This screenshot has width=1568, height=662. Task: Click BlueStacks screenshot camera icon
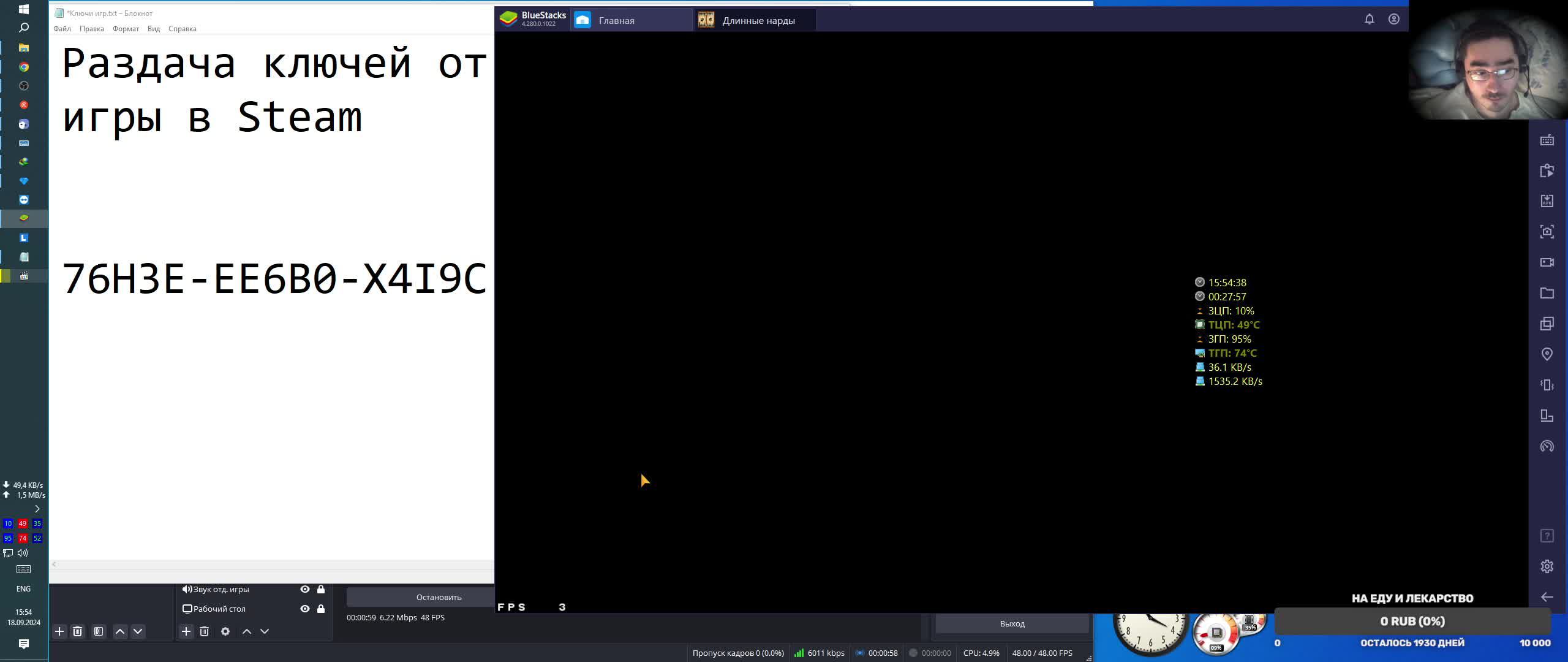[x=1547, y=232]
